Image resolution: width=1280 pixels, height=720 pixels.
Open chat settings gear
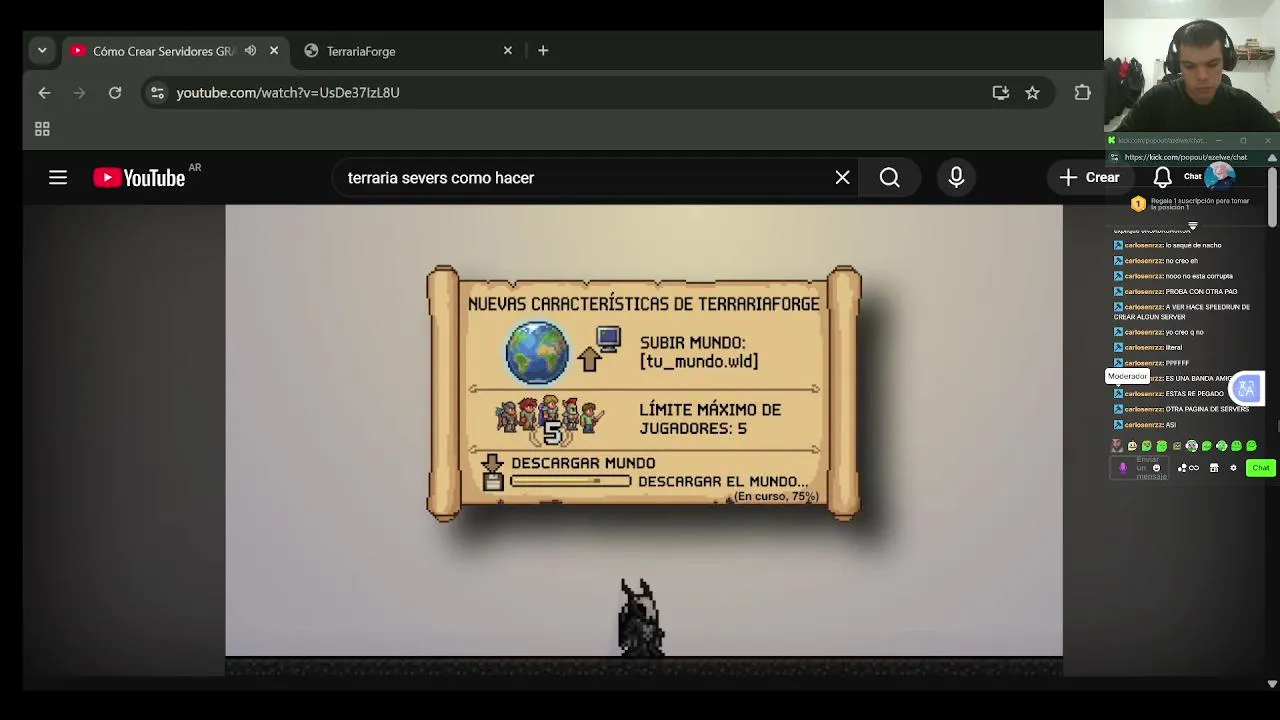tap(1233, 468)
